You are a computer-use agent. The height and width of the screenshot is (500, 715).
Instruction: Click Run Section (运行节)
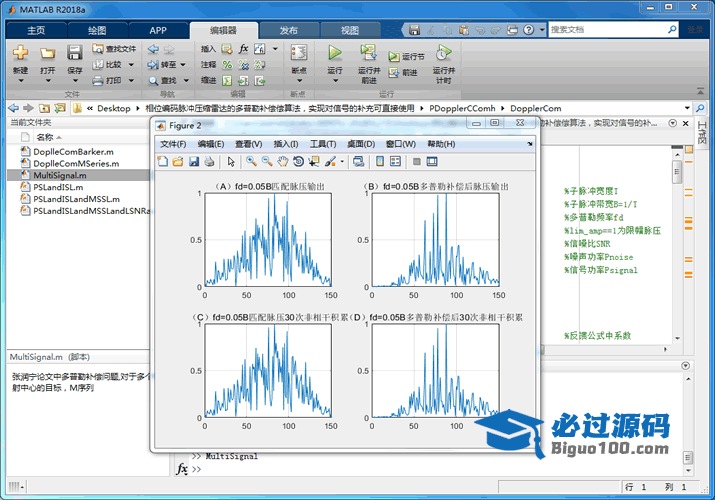(x=406, y=57)
